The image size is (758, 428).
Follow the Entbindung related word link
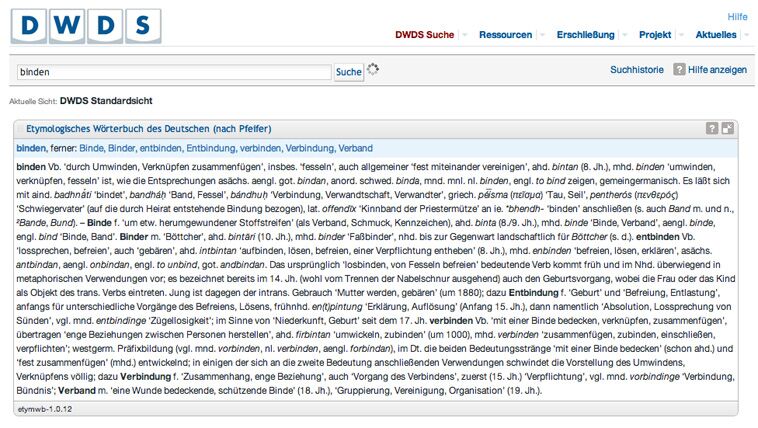[x=210, y=148]
